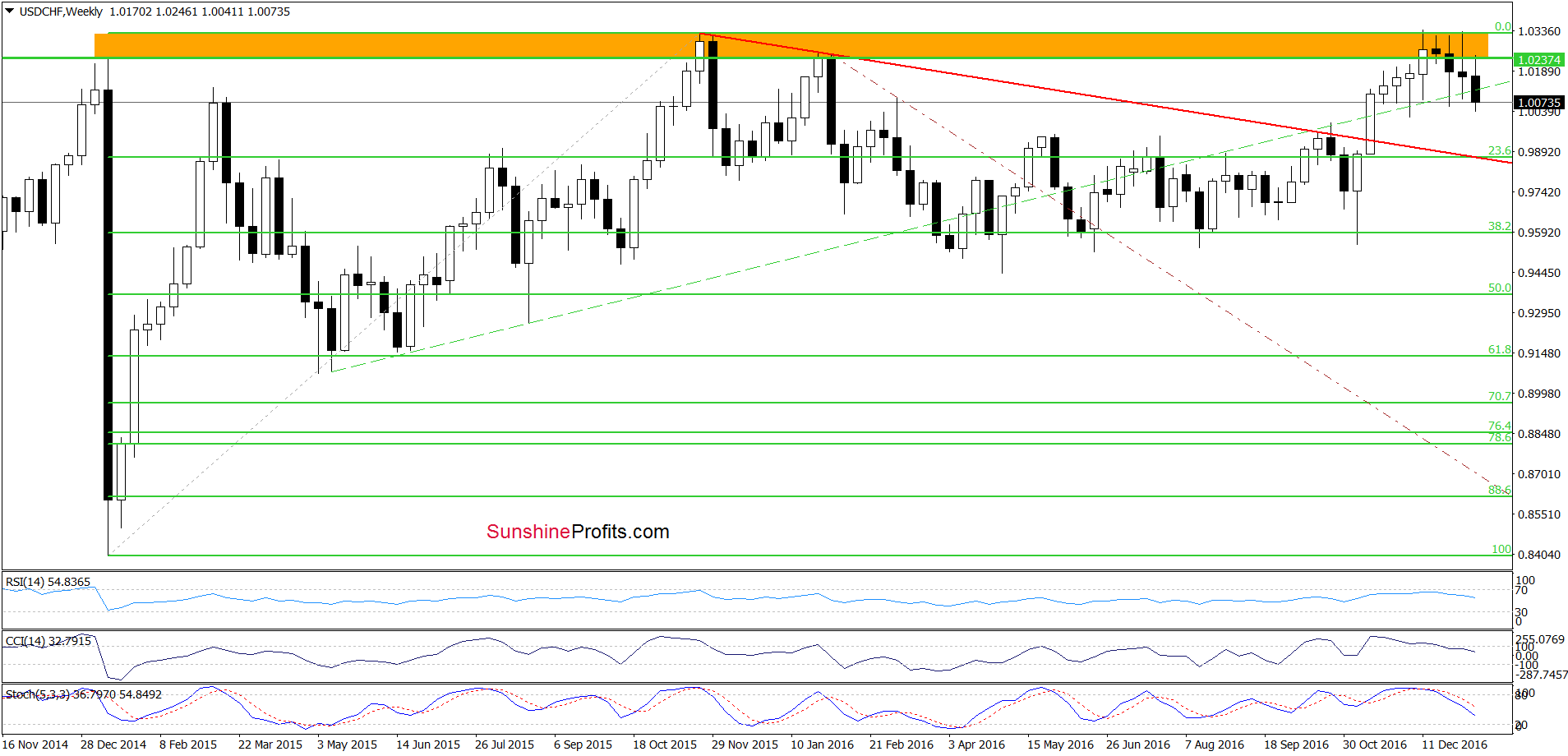Image resolution: width=1568 pixels, height=756 pixels.
Task: Click the 0.98920 price axis value
Action: tap(1539, 152)
